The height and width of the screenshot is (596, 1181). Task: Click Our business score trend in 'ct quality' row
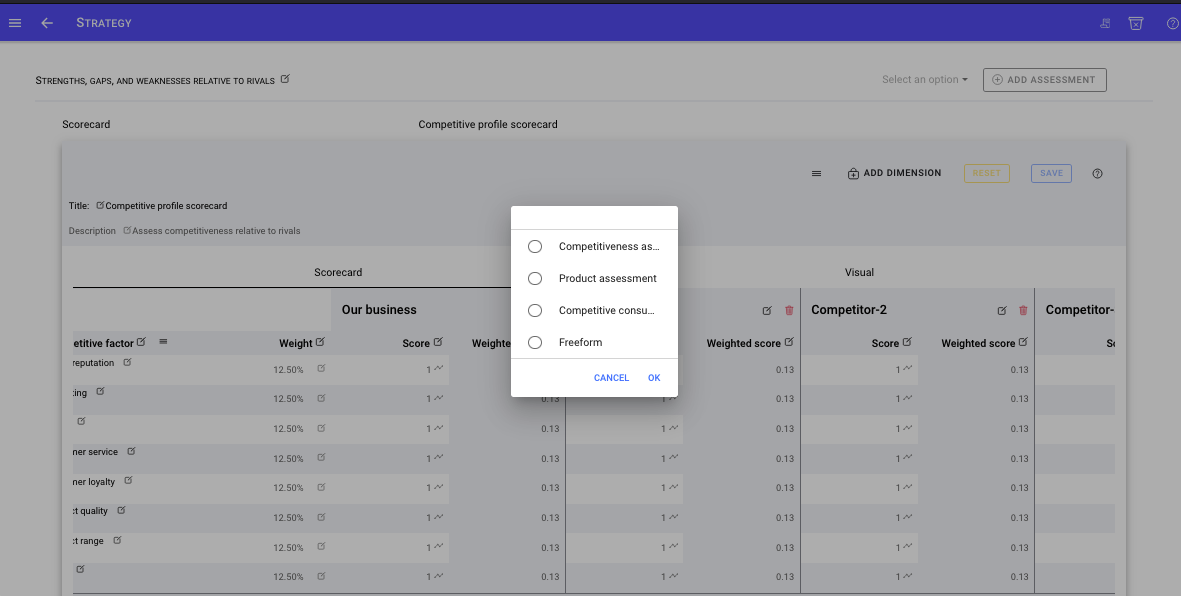coord(438,517)
